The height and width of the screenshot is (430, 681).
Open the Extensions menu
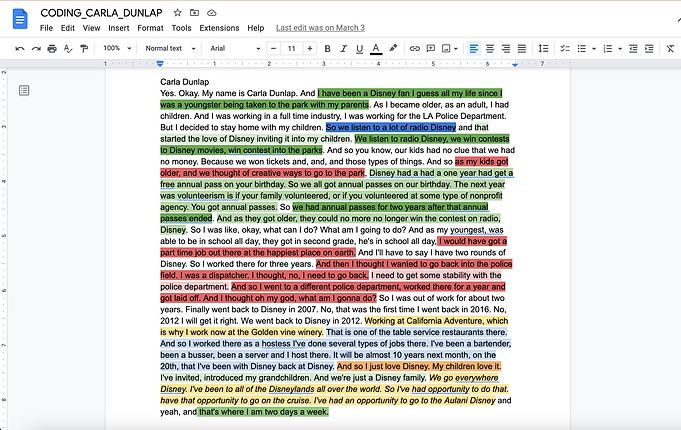pyautogui.click(x=219, y=28)
